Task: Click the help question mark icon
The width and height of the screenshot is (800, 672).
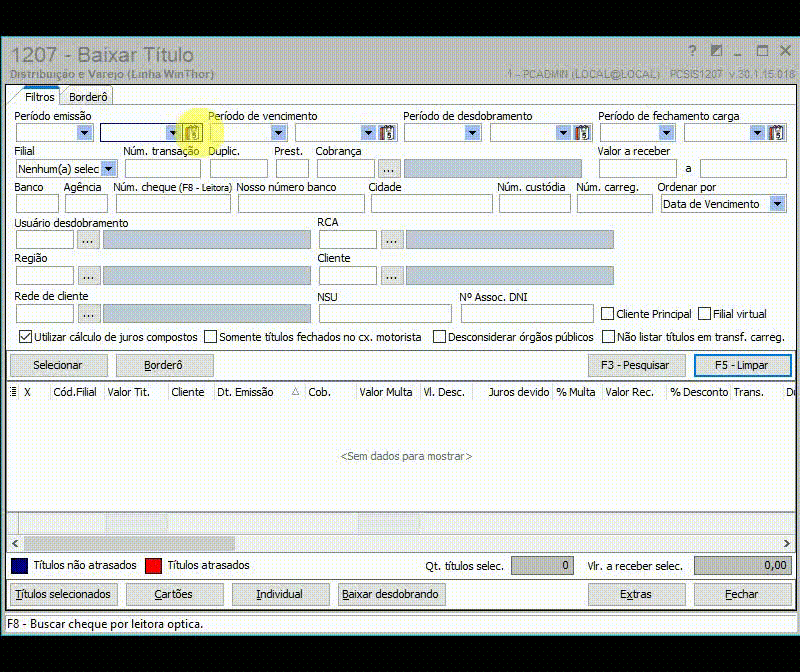Action: 692,51
